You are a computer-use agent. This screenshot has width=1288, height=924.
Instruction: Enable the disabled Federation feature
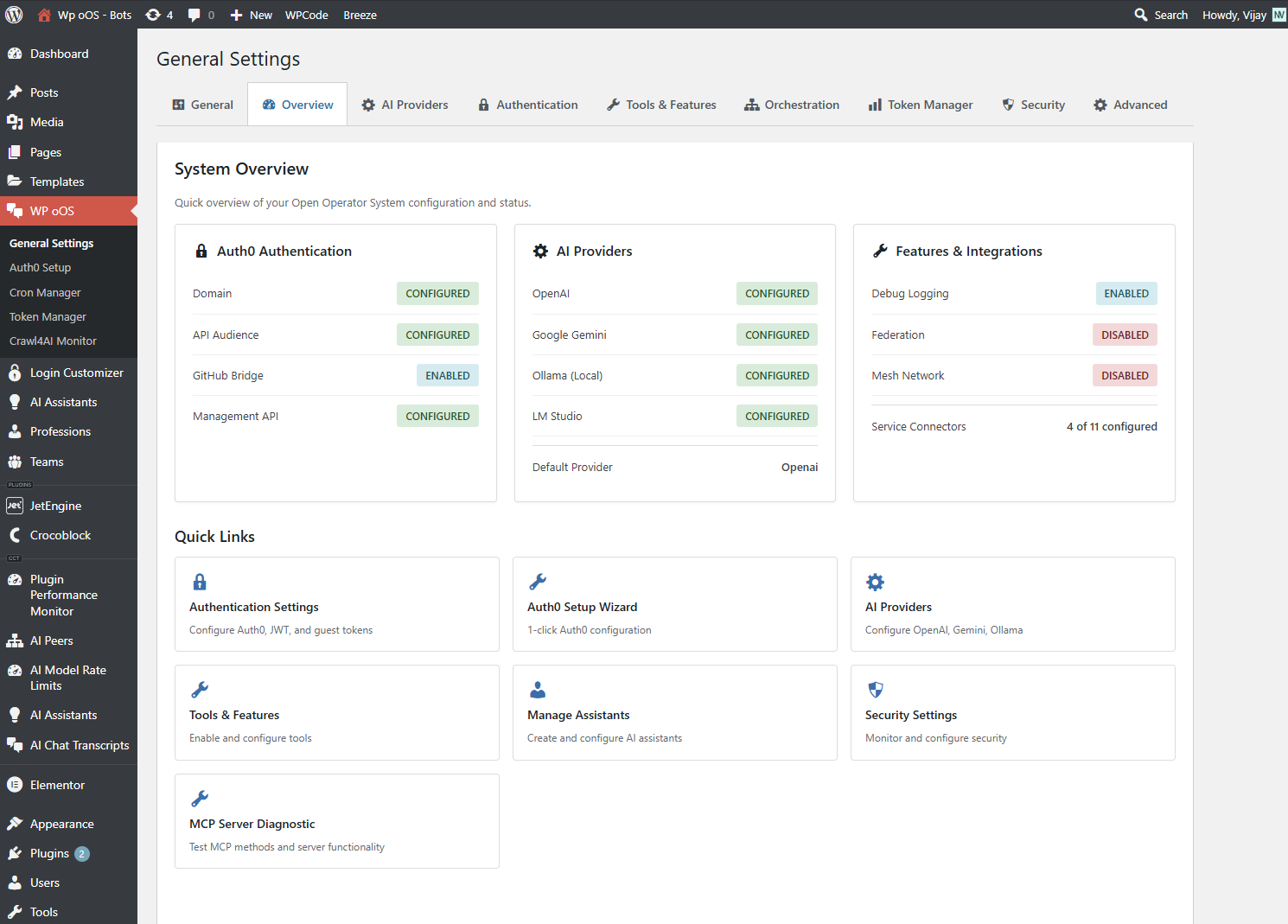1124,335
